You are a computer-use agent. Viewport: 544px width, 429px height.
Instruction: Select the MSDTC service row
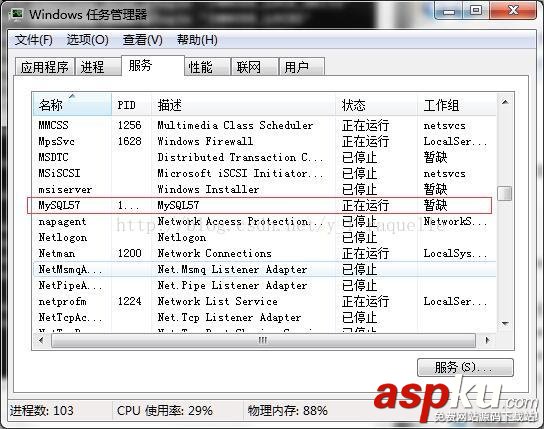click(x=264, y=157)
